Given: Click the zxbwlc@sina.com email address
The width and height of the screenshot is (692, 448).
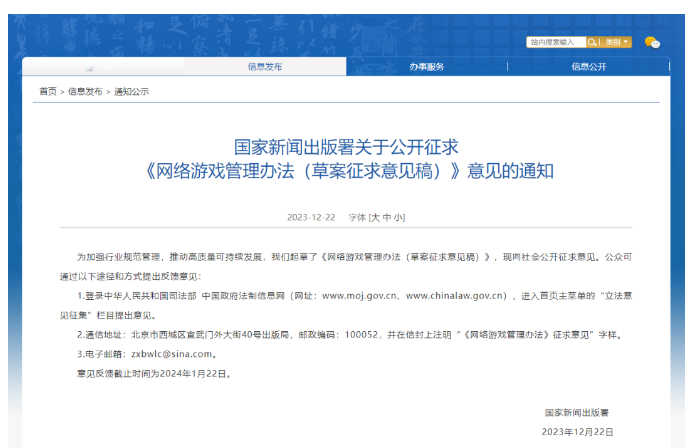Looking at the screenshot, I should click(x=172, y=353).
